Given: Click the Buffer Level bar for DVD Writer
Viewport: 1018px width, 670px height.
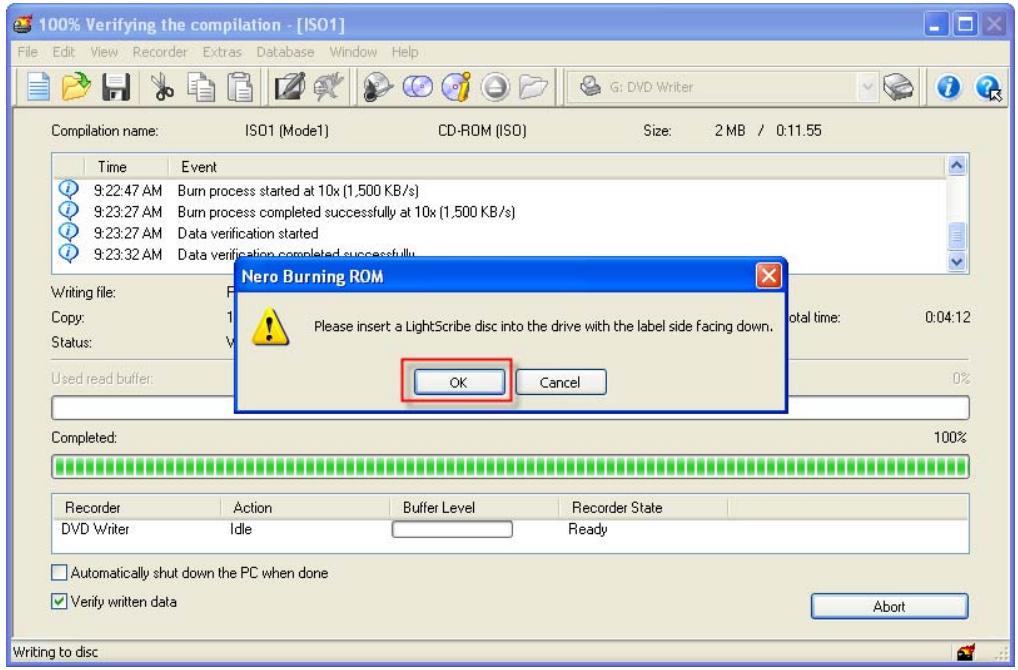Looking at the screenshot, I should click(x=452, y=529).
